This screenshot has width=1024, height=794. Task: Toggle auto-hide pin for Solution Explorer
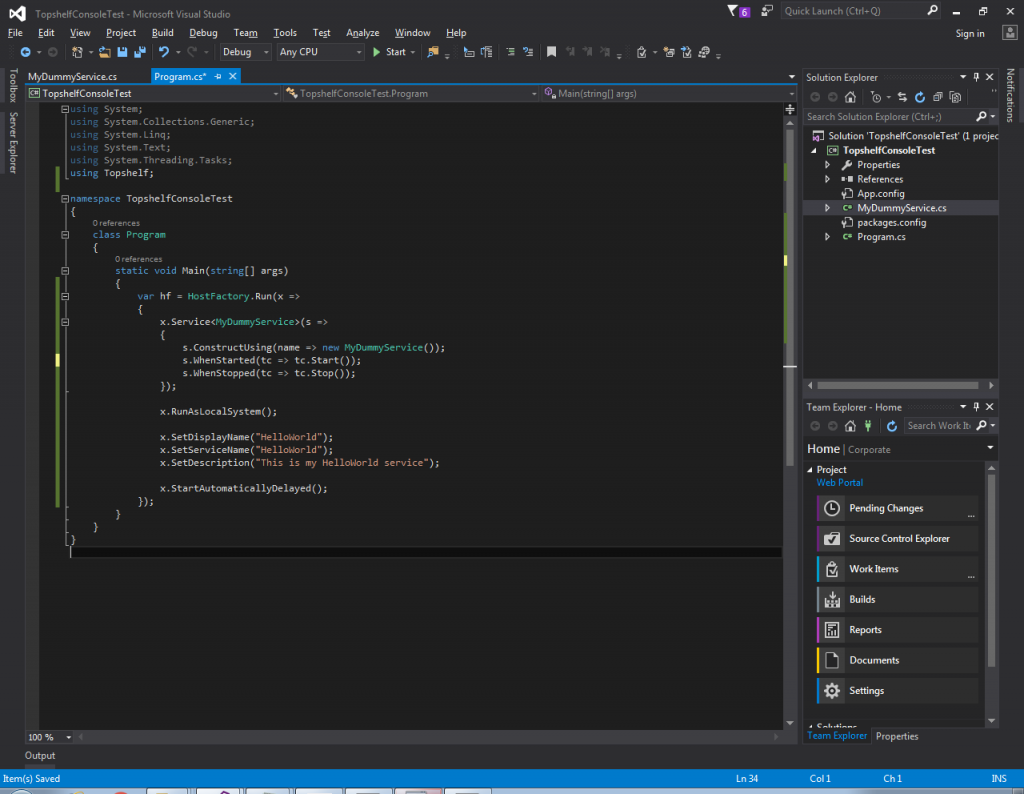click(976, 77)
